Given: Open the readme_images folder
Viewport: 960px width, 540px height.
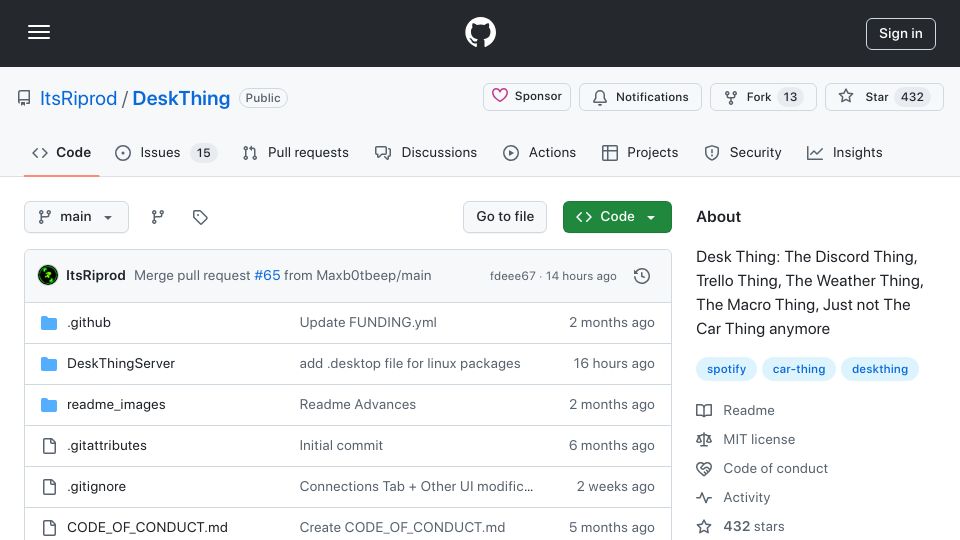Looking at the screenshot, I should click(116, 405).
